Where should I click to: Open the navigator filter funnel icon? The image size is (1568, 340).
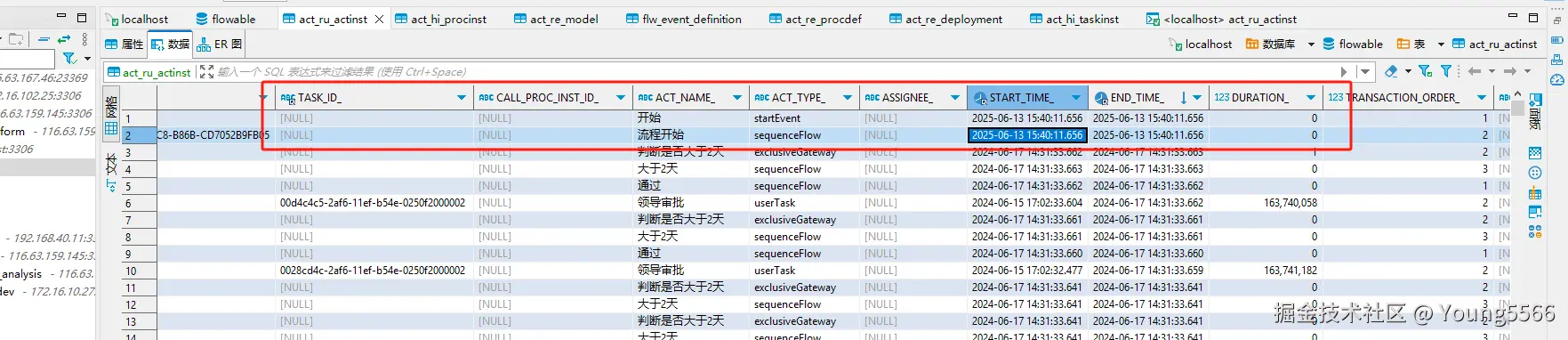[x=69, y=59]
